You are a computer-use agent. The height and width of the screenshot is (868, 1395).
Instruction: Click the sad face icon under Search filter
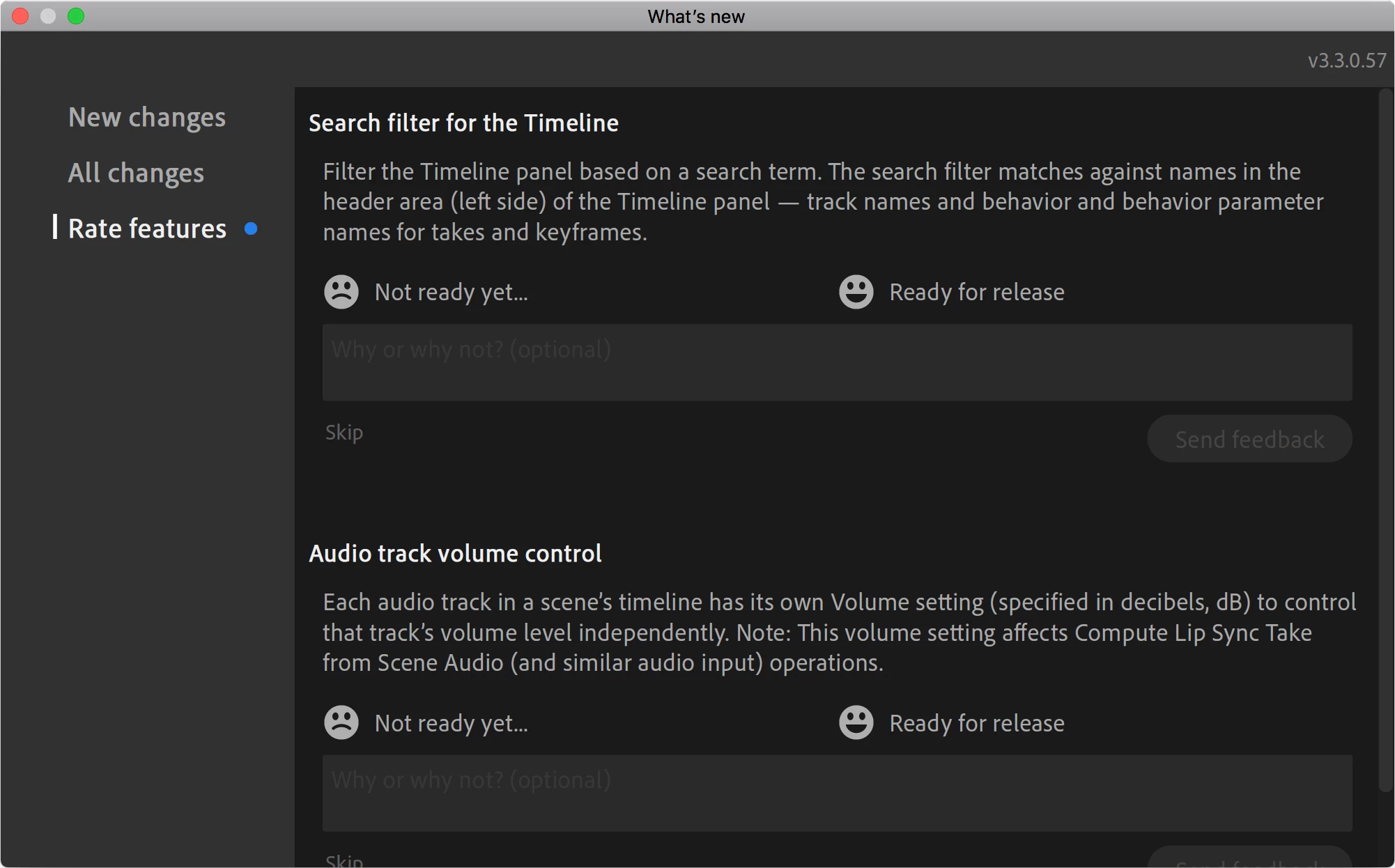(341, 292)
